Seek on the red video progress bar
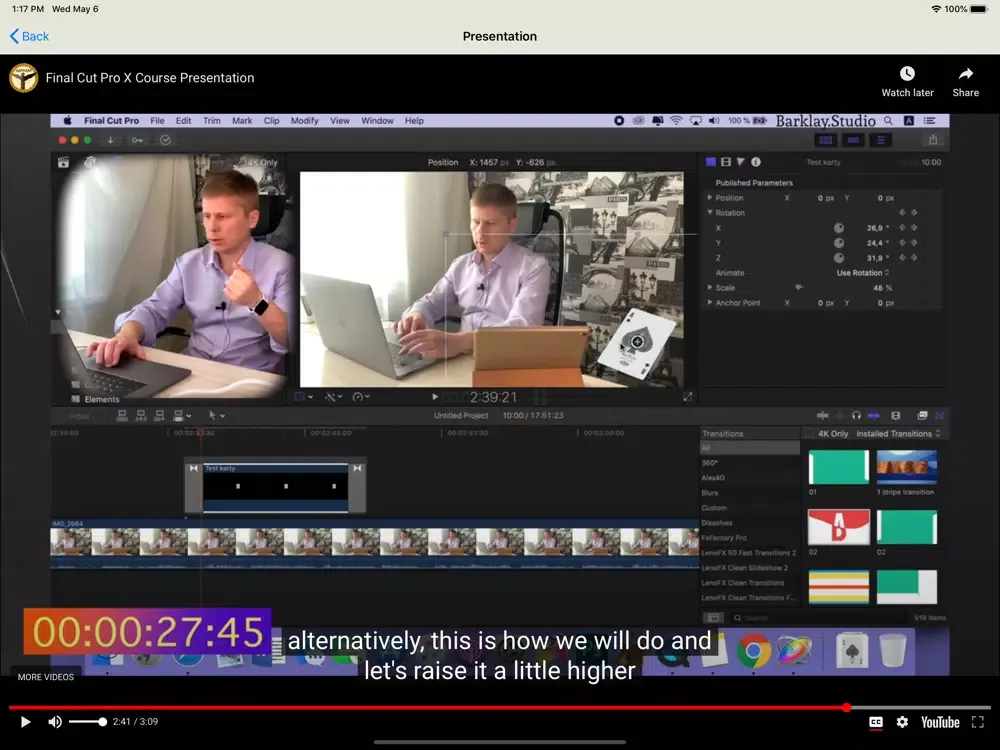Image resolution: width=1000 pixels, height=750 pixels. tap(499, 707)
